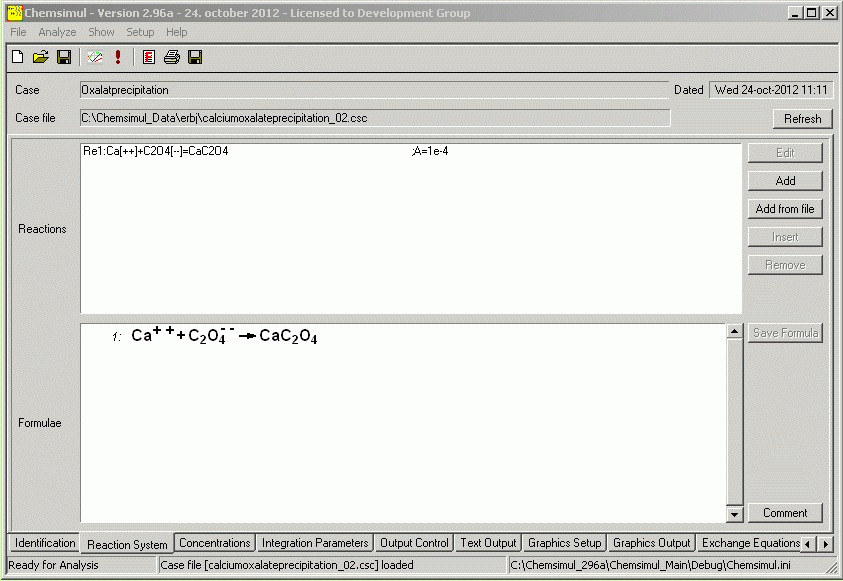Click the red exclamation mark toolbar icon
843x581 pixels.
coord(118,57)
